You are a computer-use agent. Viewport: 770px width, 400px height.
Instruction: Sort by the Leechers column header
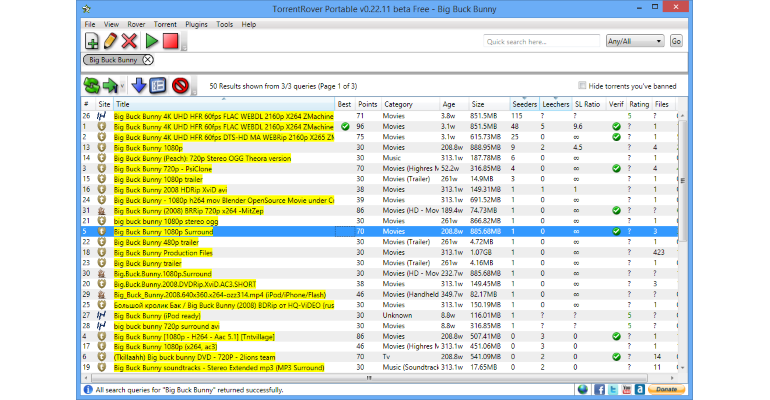point(555,104)
